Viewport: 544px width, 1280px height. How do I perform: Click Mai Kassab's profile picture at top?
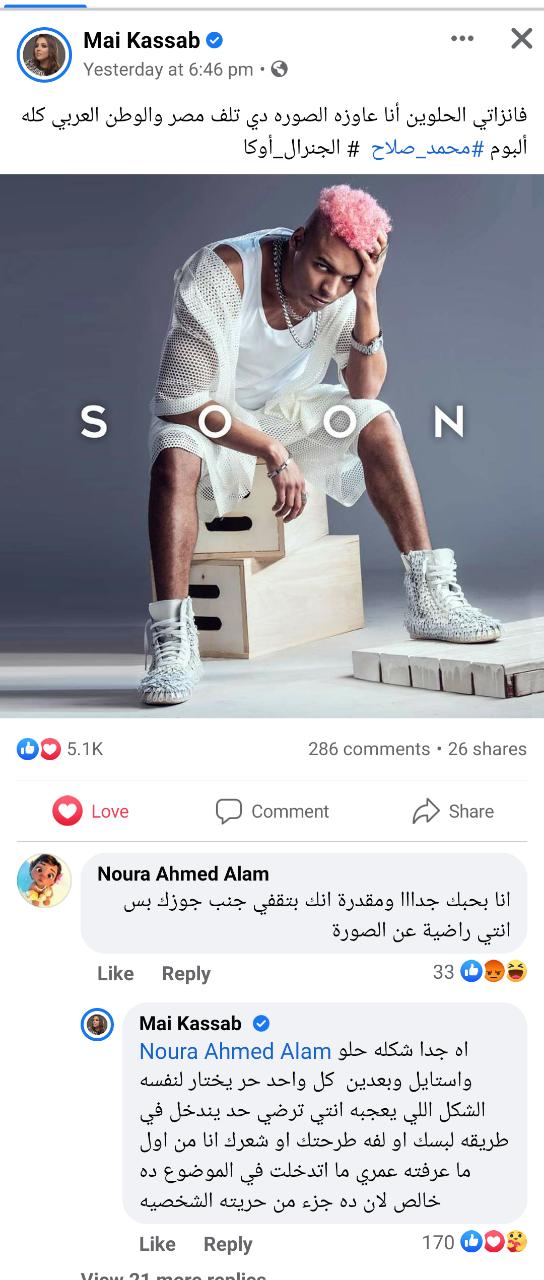44,54
